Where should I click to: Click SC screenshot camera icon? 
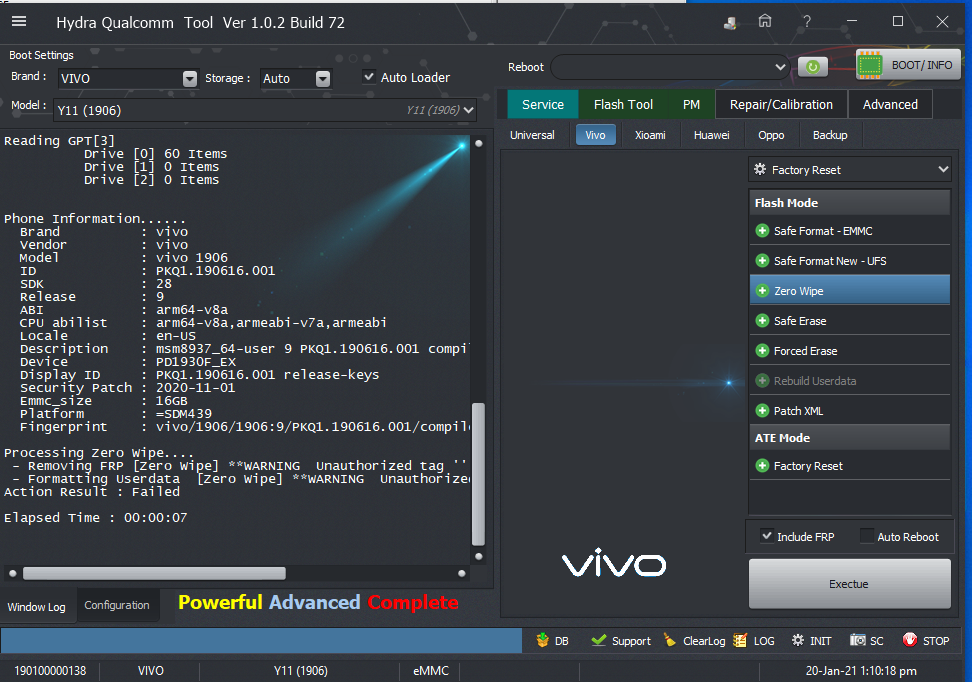857,640
